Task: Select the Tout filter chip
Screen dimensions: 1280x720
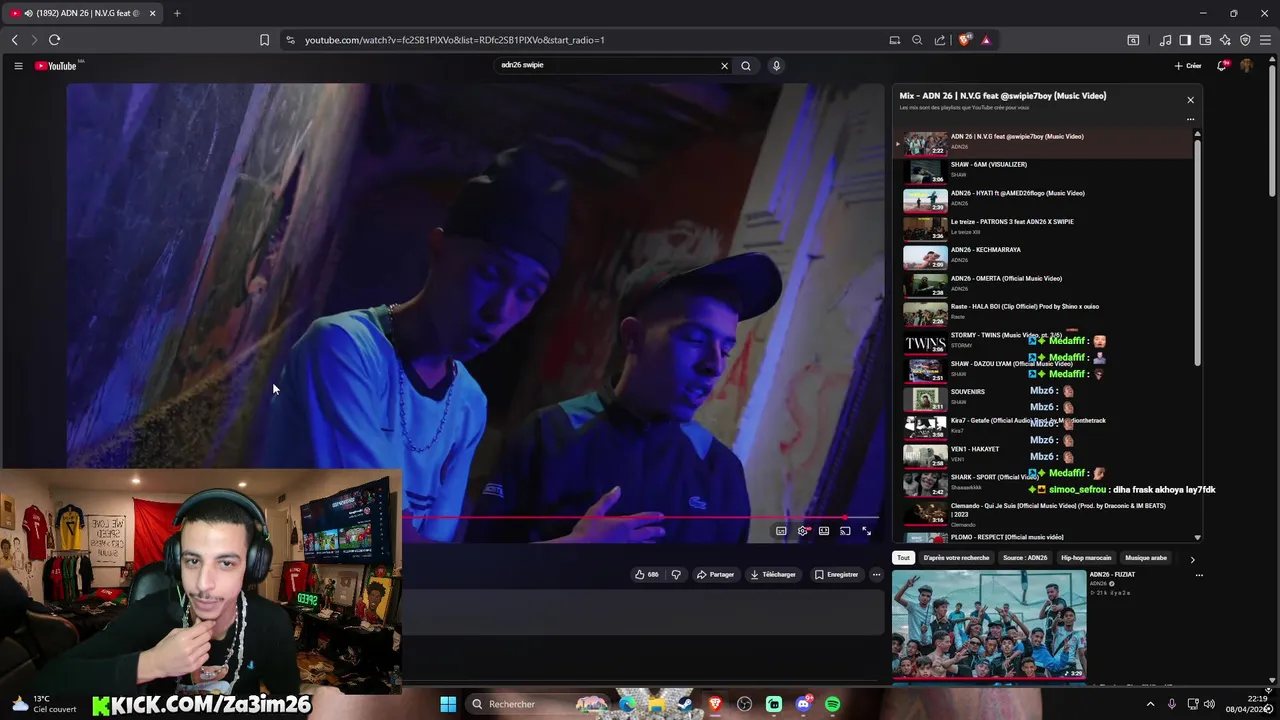Action: pyautogui.click(x=903, y=558)
